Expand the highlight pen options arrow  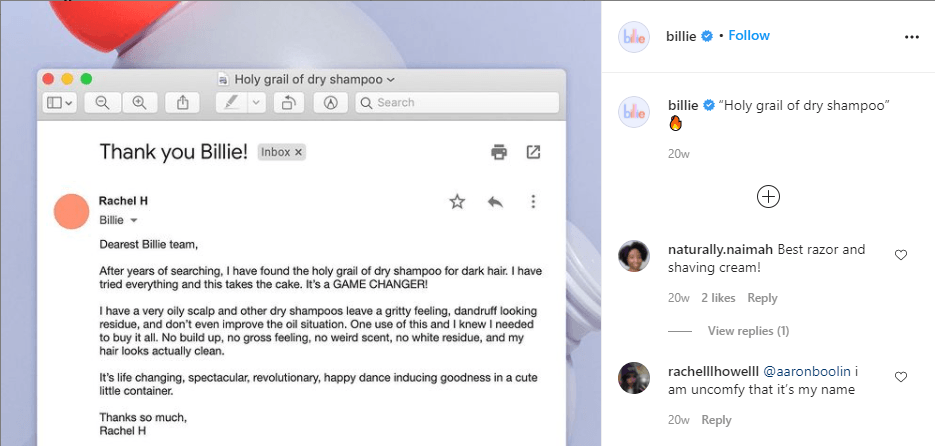(x=256, y=102)
